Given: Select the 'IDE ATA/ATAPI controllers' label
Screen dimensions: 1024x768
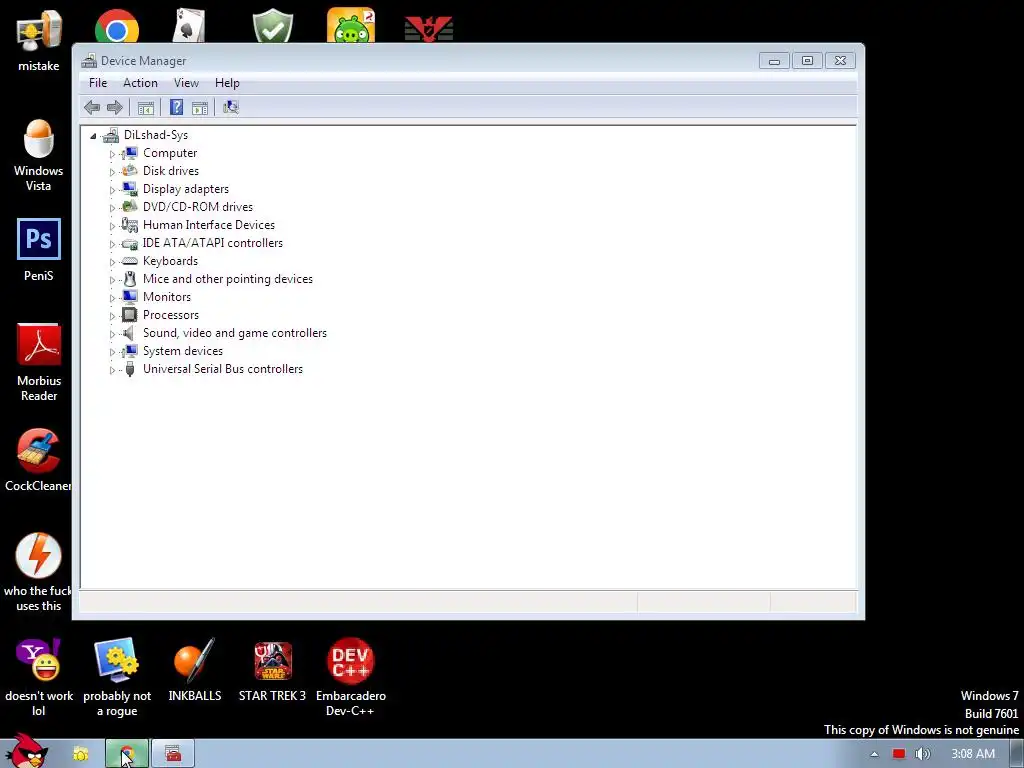Looking at the screenshot, I should click(213, 243).
